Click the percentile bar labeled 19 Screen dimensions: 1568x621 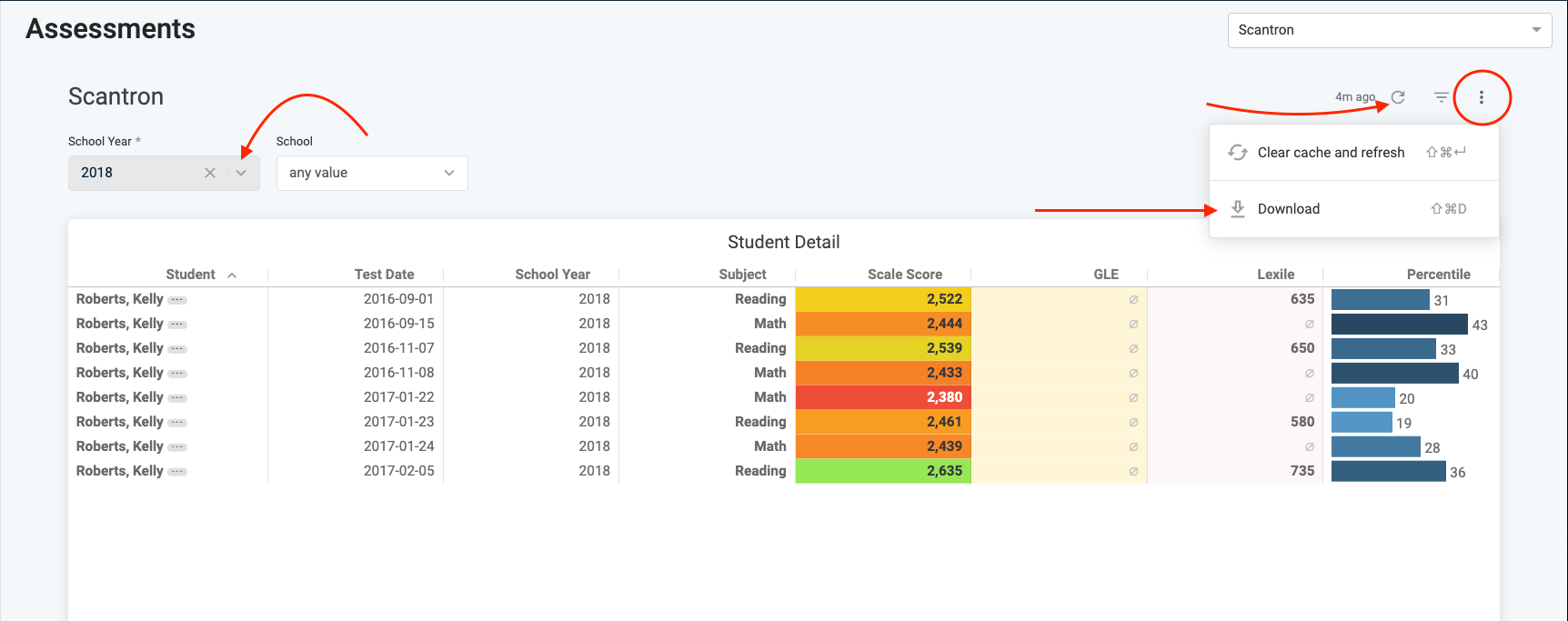pyautogui.click(x=1362, y=422)
